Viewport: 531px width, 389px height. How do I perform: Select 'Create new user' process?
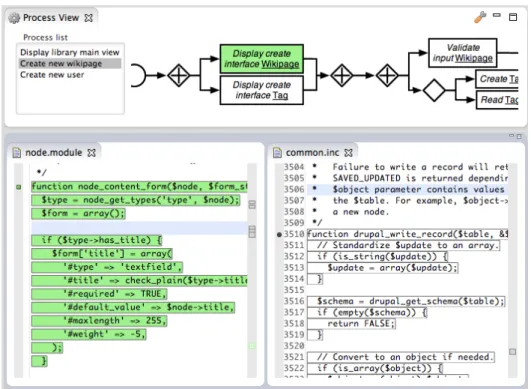click(52, 75)
